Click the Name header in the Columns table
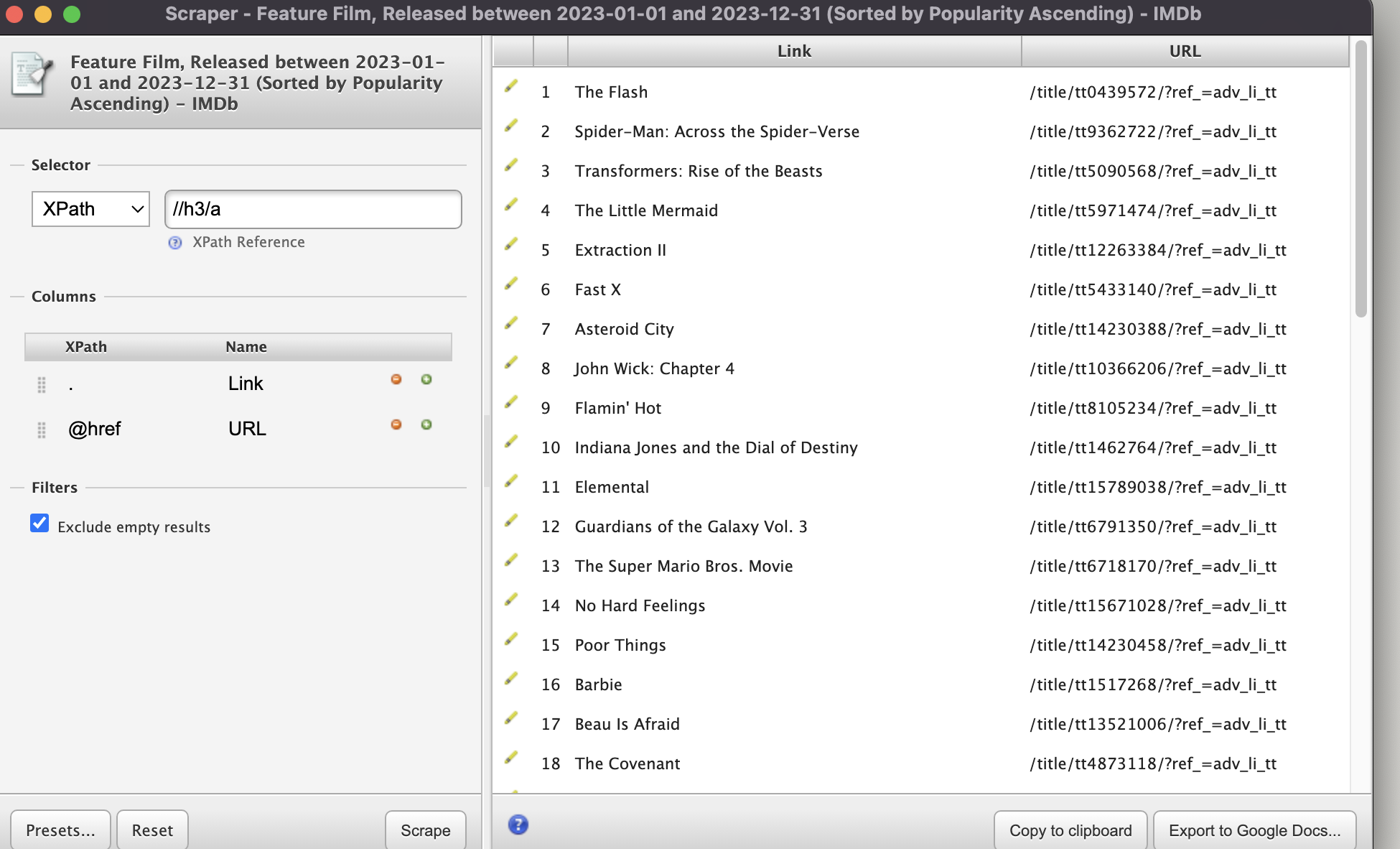1400x849 pixels. (x=246, y=347)
